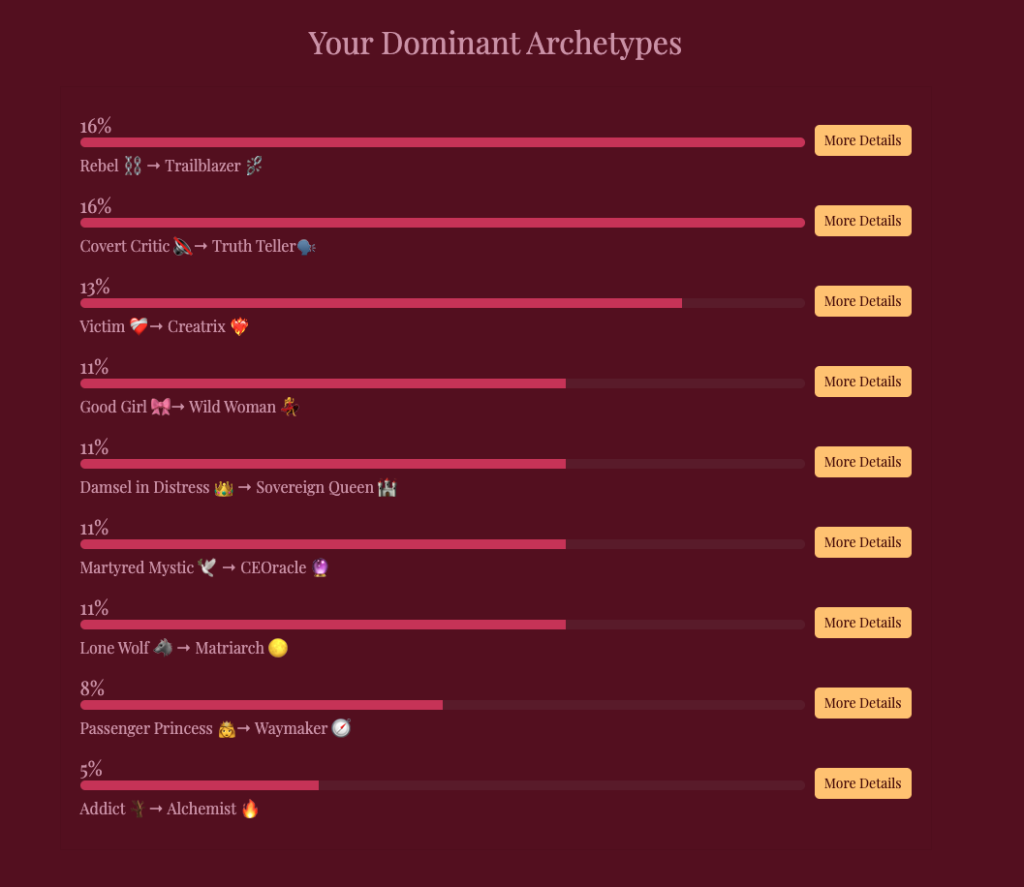Open More Details for Covert Critic archetype
The height and width of the screenshot is (887, 1024).
click(x=862, y=221)
